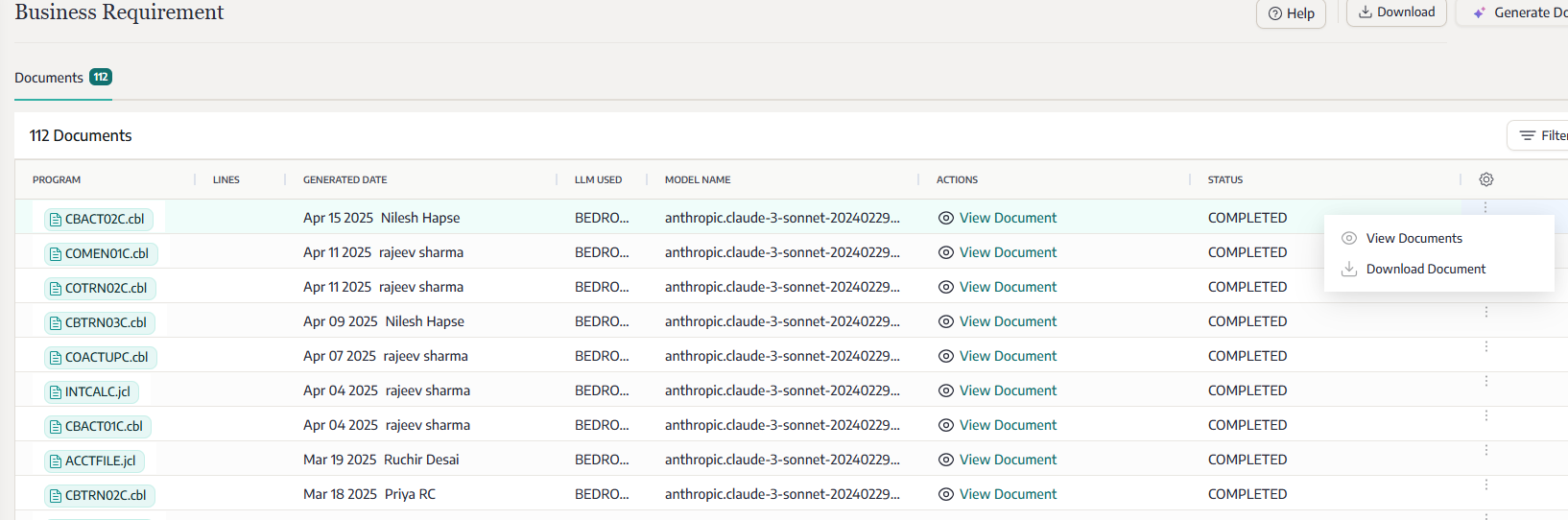1568x520 pixels.
Task: Open the CBACT01C.cbl program chip
Action: click(97, 426)
